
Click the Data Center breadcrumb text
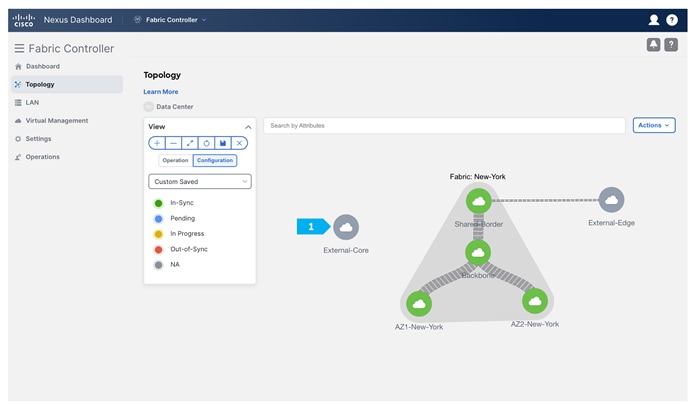(x=174, y=107)
